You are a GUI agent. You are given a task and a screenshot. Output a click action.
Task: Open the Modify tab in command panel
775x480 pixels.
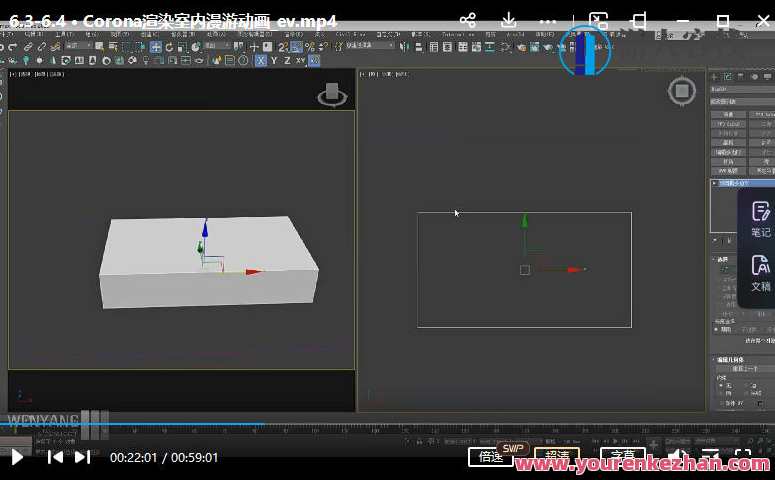tap(728, 77)
